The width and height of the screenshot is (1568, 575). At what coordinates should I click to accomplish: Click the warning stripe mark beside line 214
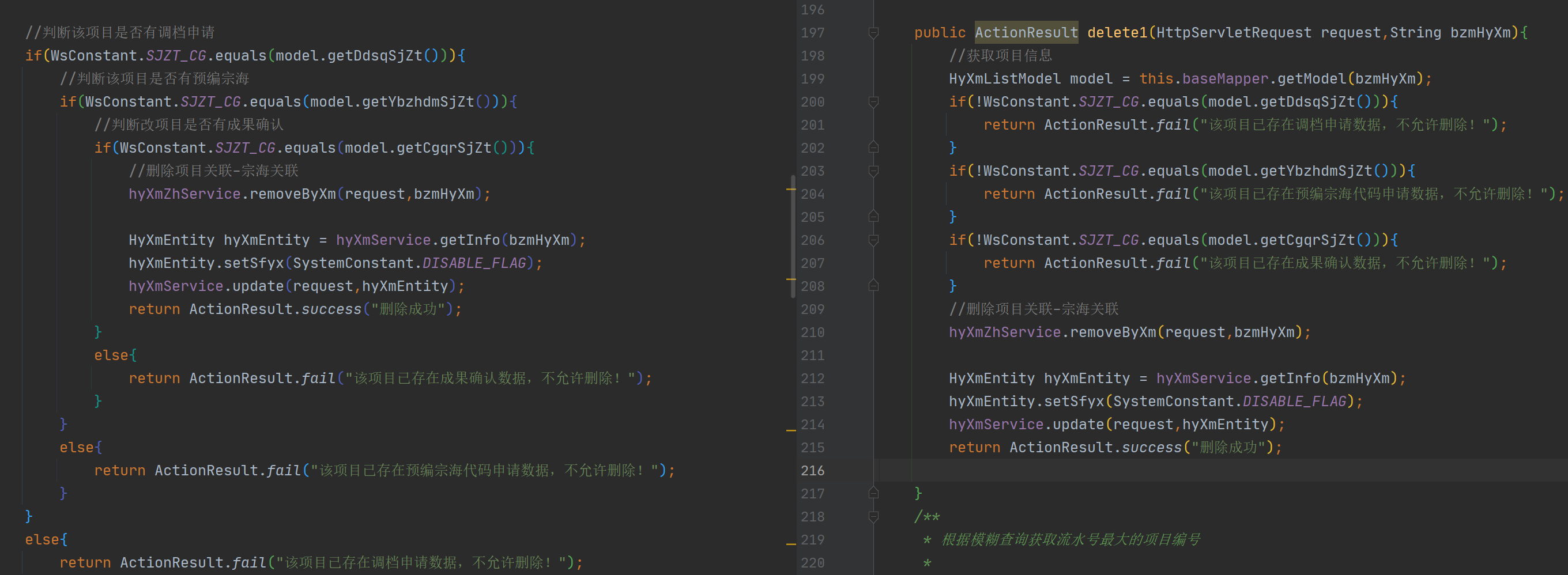(791, 430)
